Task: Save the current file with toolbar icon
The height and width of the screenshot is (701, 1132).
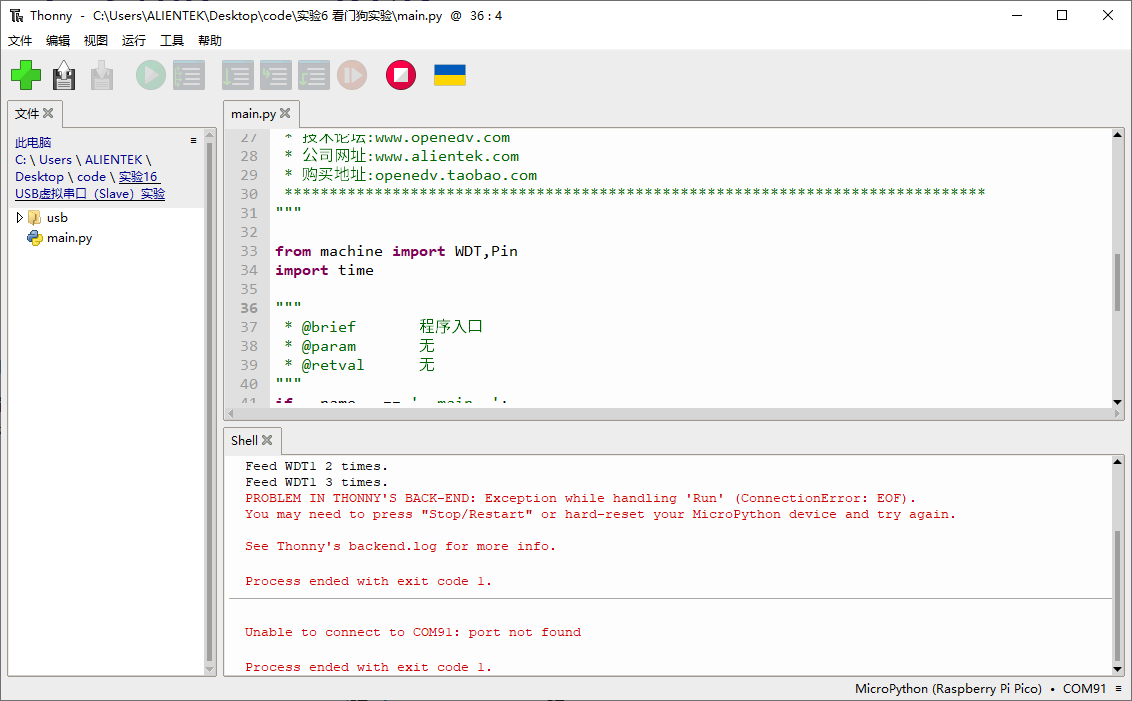Action: click(102, 75)
